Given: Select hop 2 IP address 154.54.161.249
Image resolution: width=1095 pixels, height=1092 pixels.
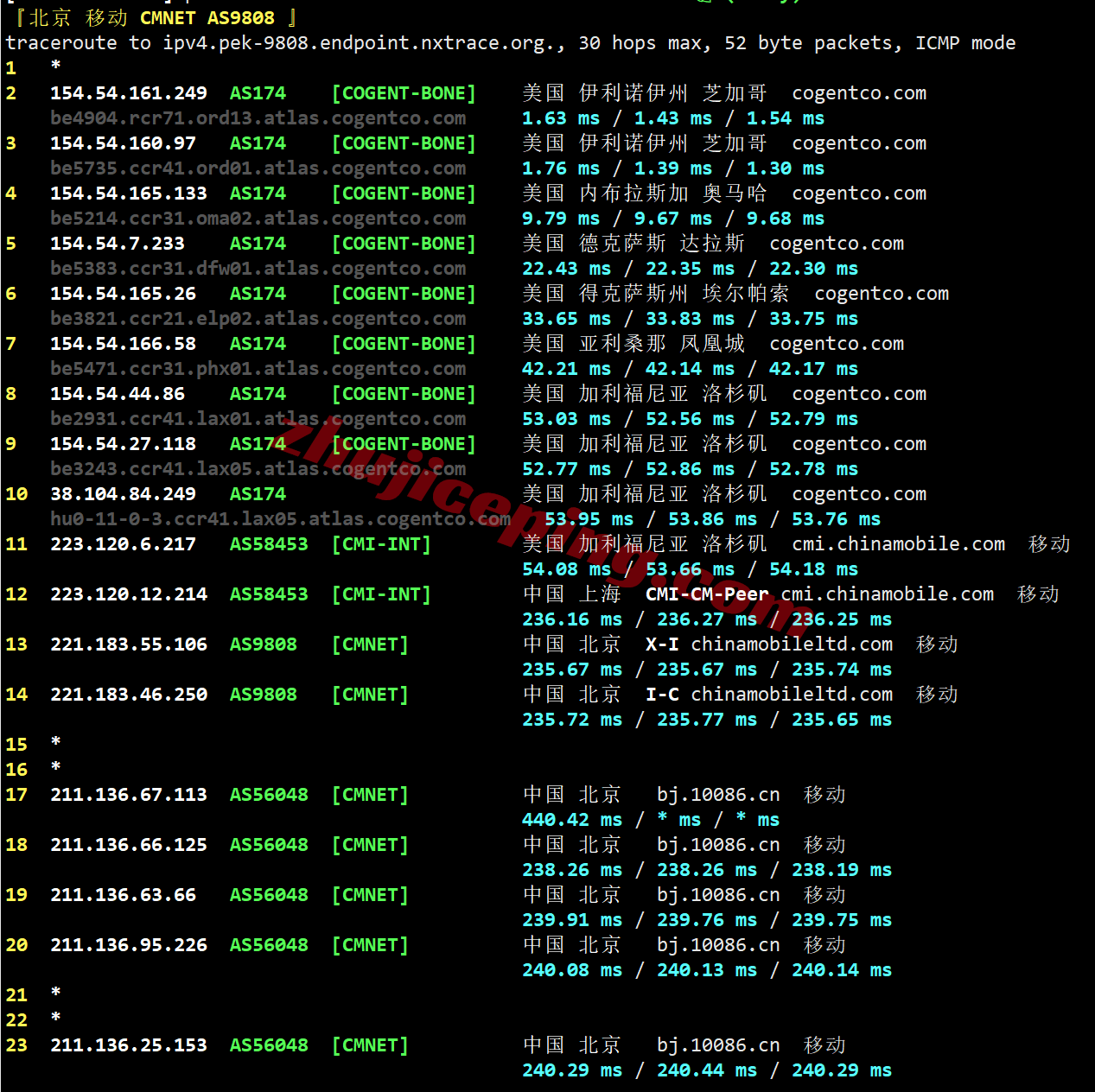Looking at the screenshot, I should point(129,93).
